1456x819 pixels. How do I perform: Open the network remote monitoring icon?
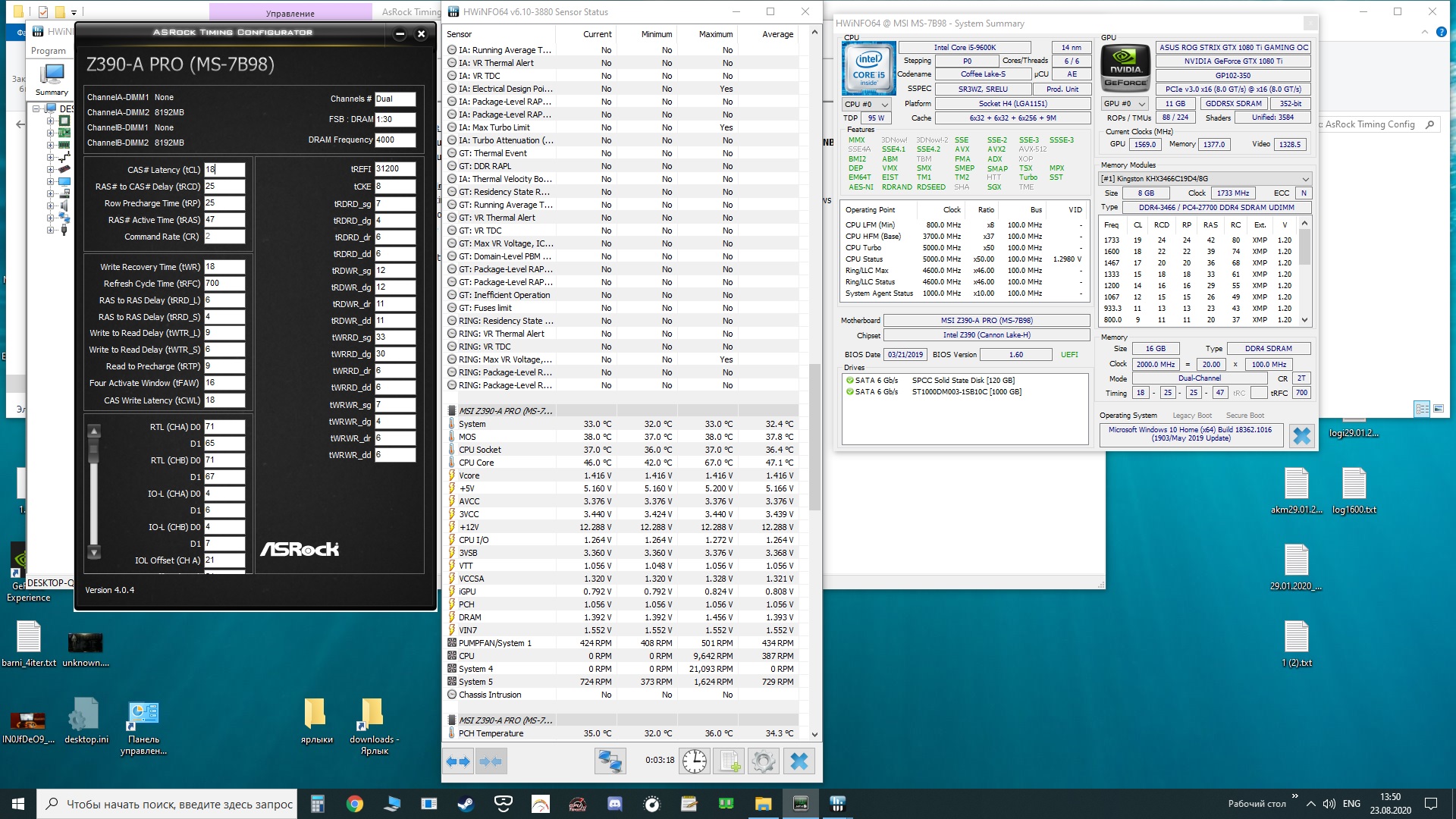pos(610,761)
